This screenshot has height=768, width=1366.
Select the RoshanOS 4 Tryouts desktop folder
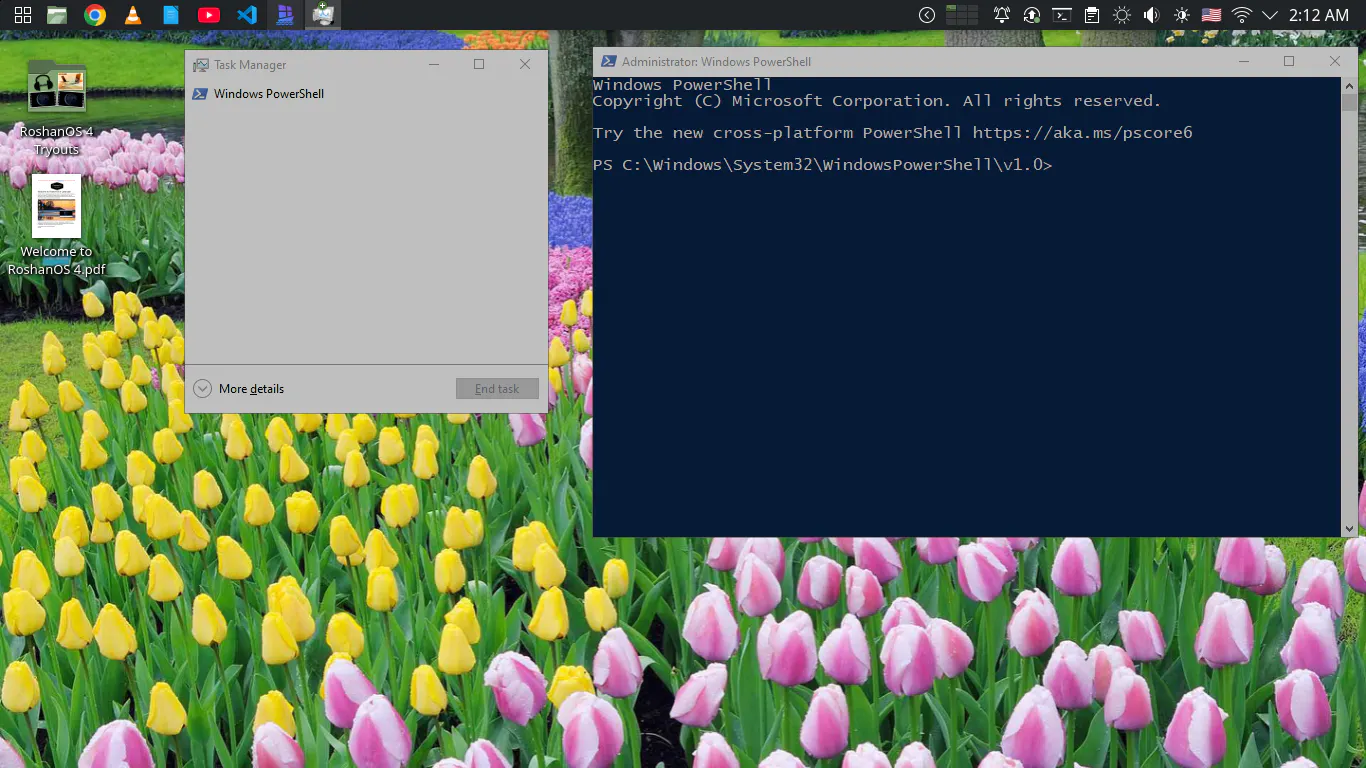tap(57, 110)
